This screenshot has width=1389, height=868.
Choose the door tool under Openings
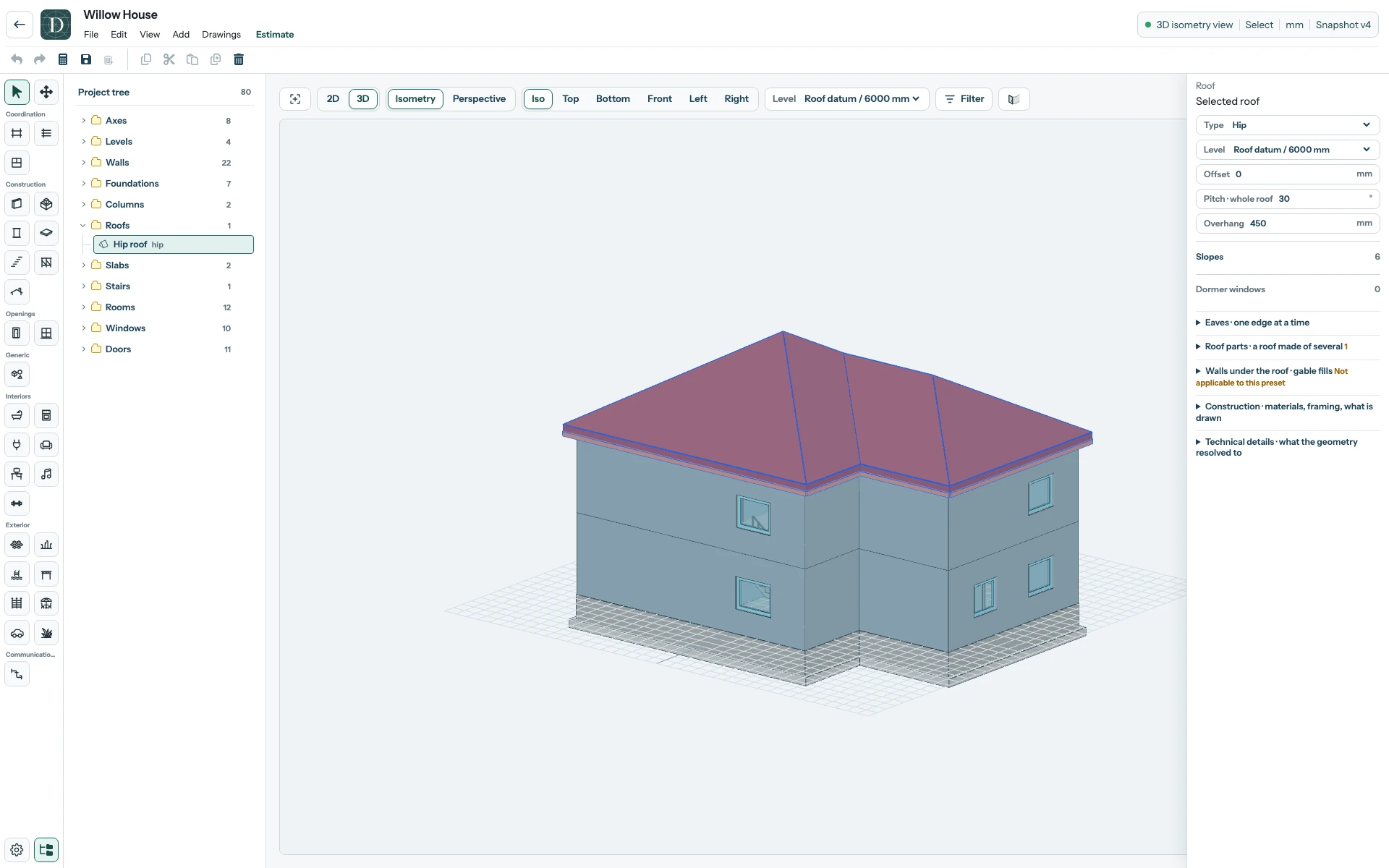point(17,333)
